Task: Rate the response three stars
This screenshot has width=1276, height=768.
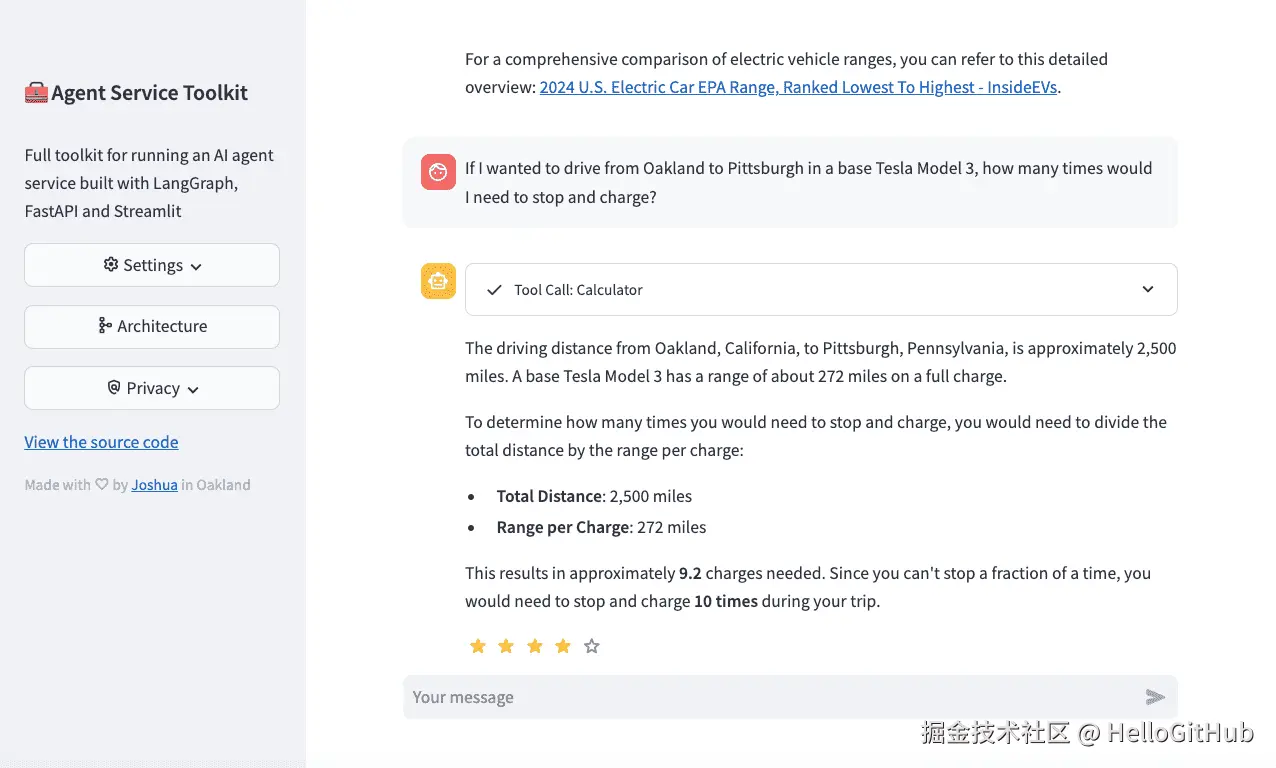Action: pos(535,646)
